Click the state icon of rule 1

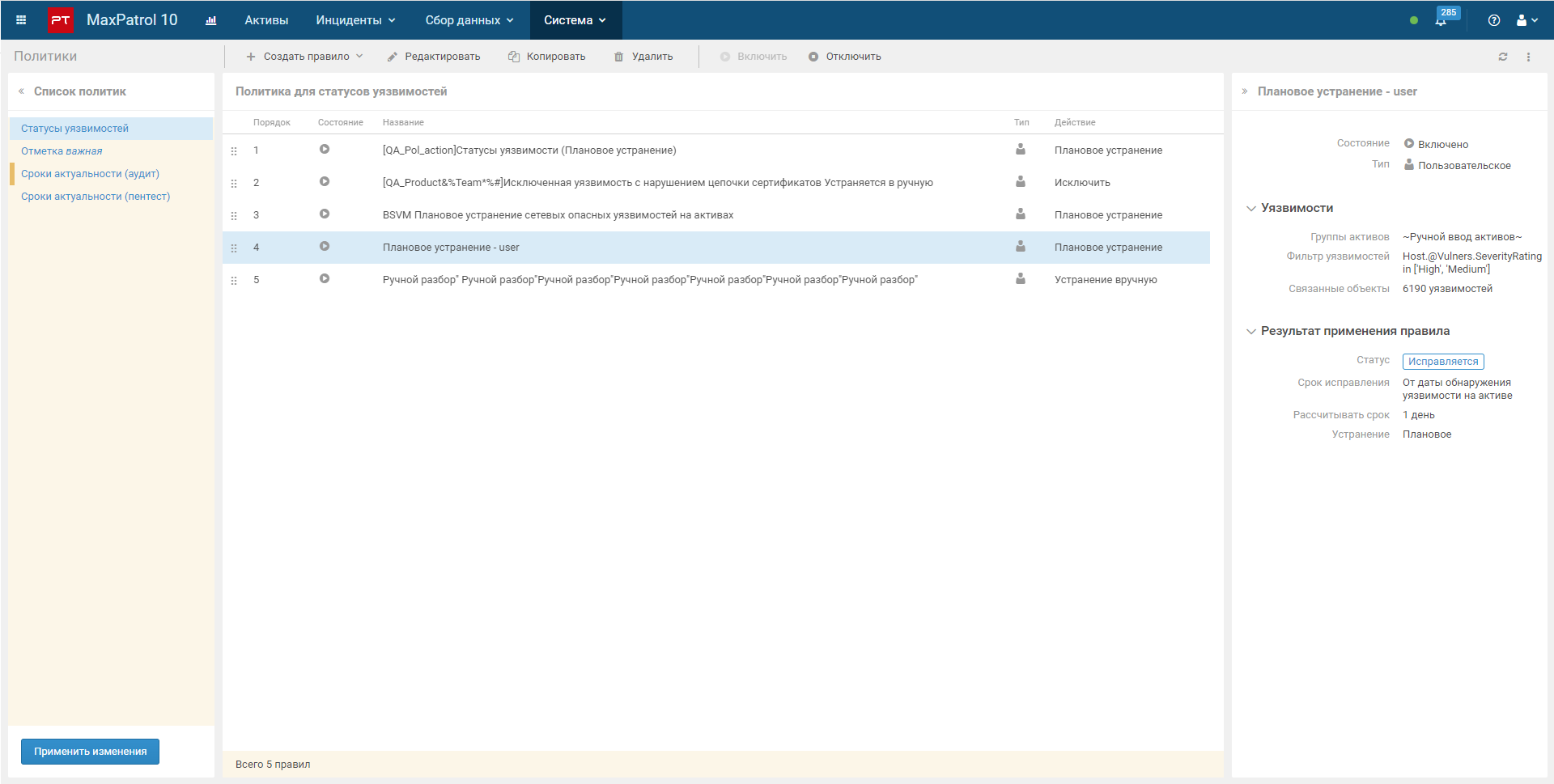[x=325, y=149]
